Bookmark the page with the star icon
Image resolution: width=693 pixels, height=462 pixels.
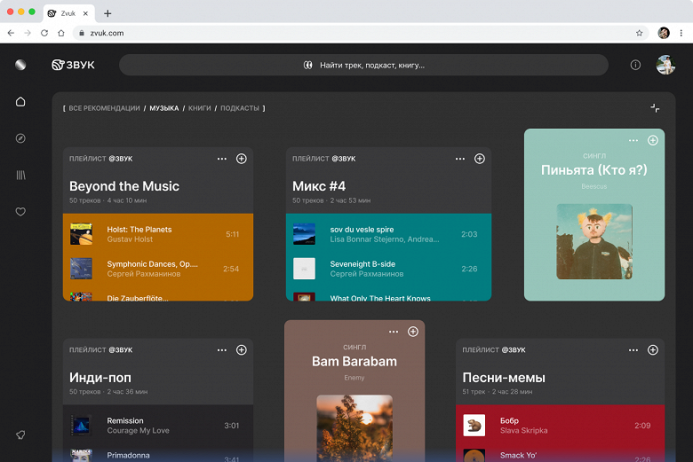pos(639,33)
